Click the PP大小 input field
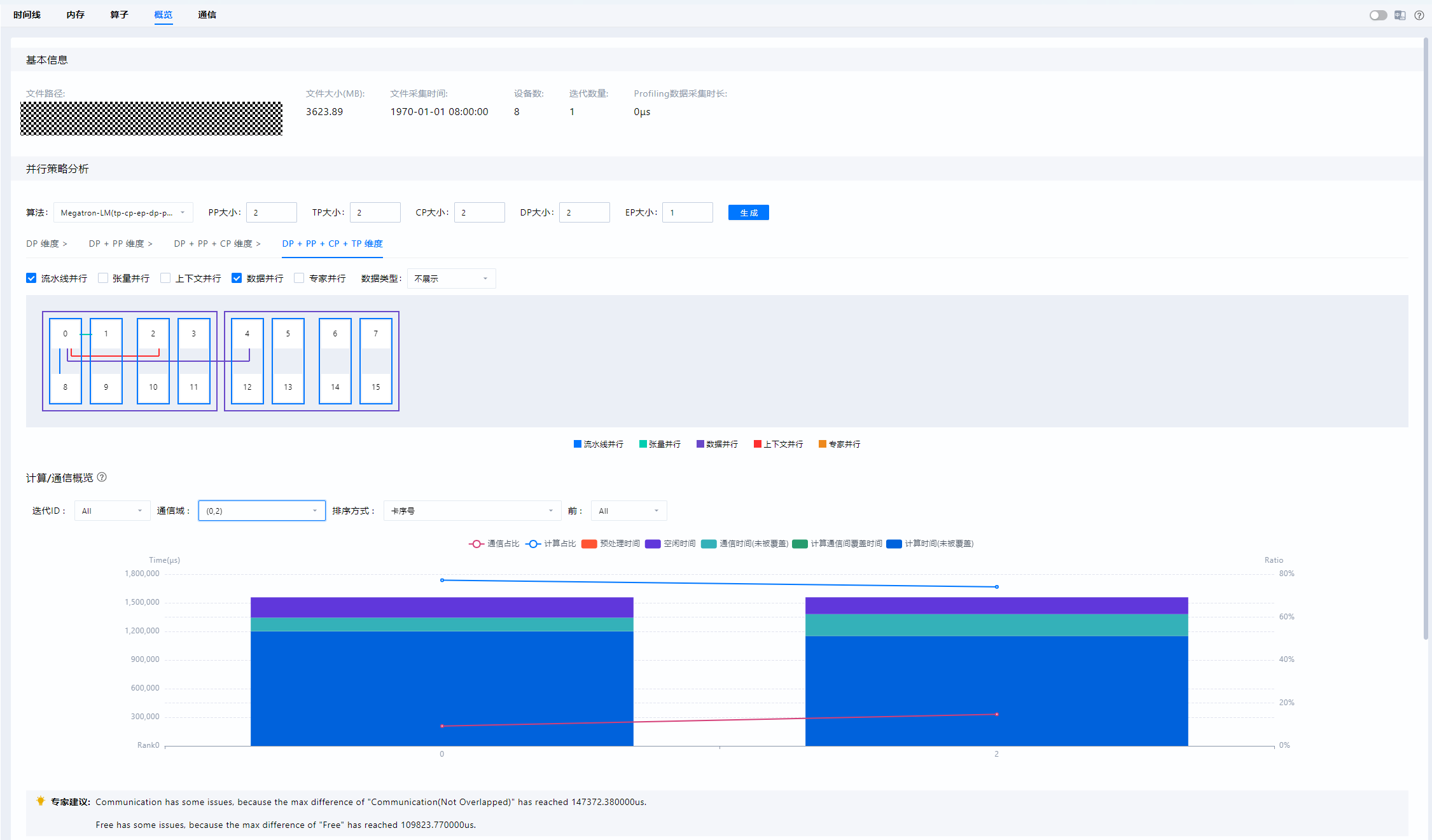This screenshot has width=1432, height=840. tap(272, 212)
